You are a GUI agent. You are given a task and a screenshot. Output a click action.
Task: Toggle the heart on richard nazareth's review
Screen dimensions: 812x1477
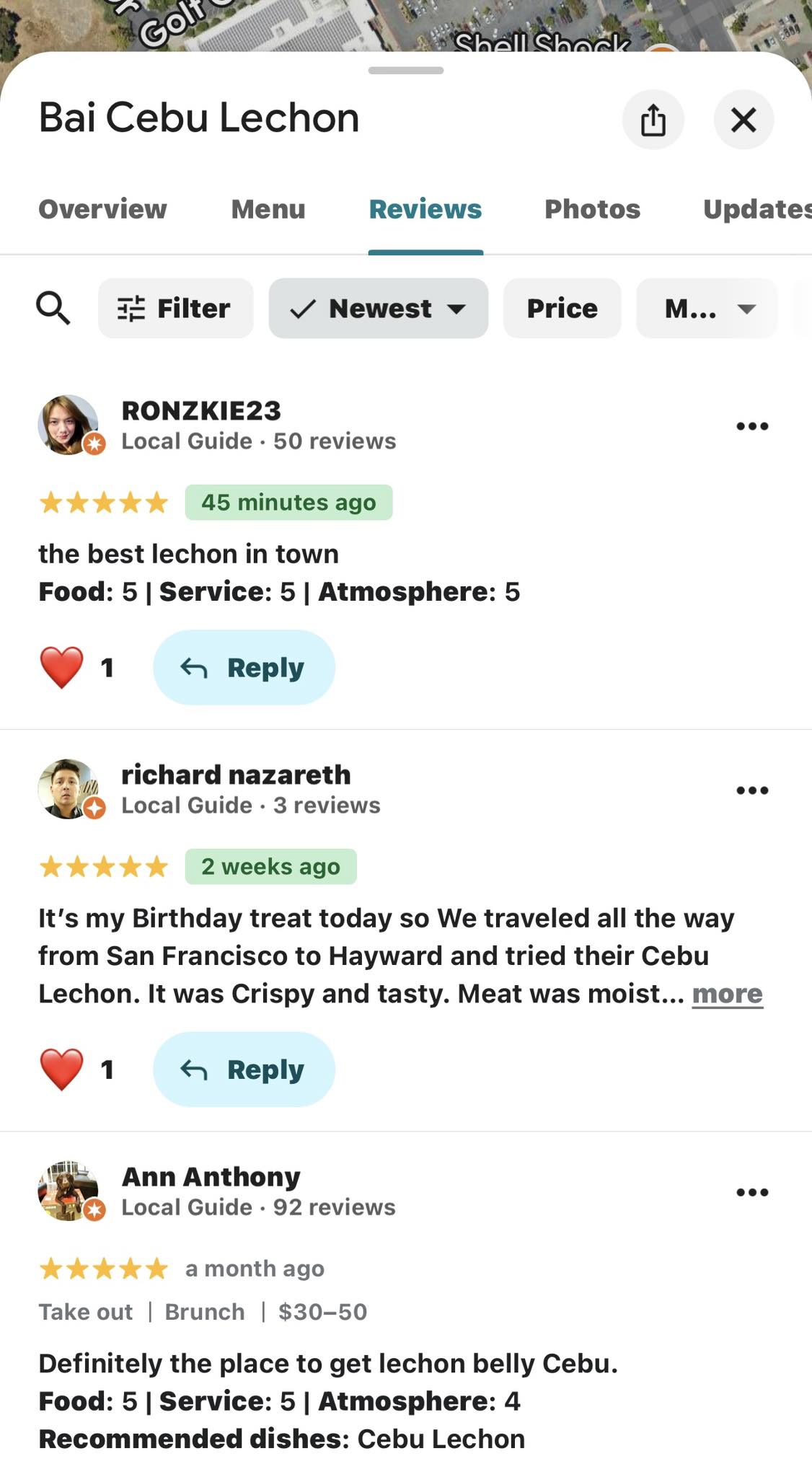pyautogui.click(x=61, y=1070)
